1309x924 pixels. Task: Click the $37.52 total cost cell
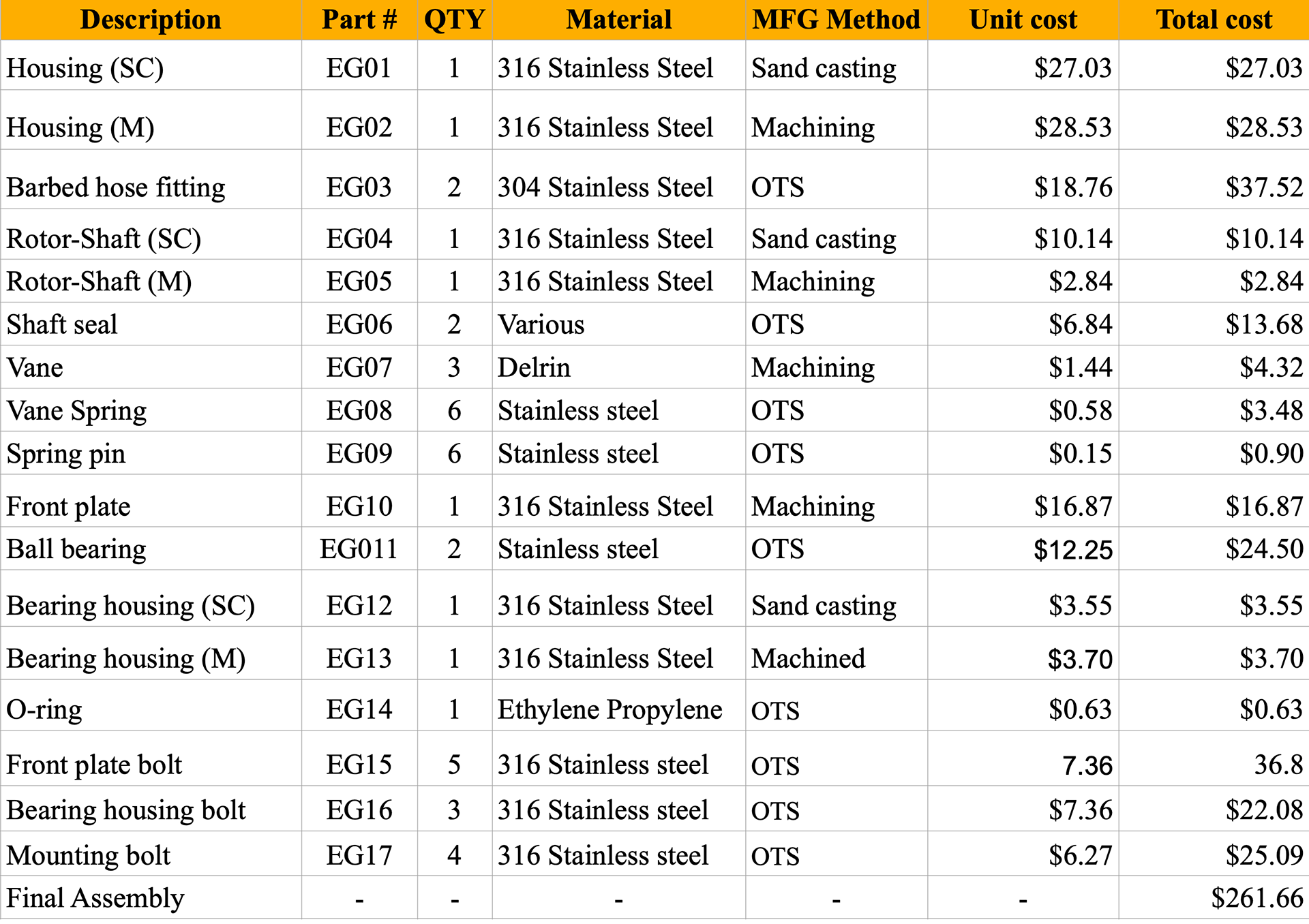click(1263, 187)
